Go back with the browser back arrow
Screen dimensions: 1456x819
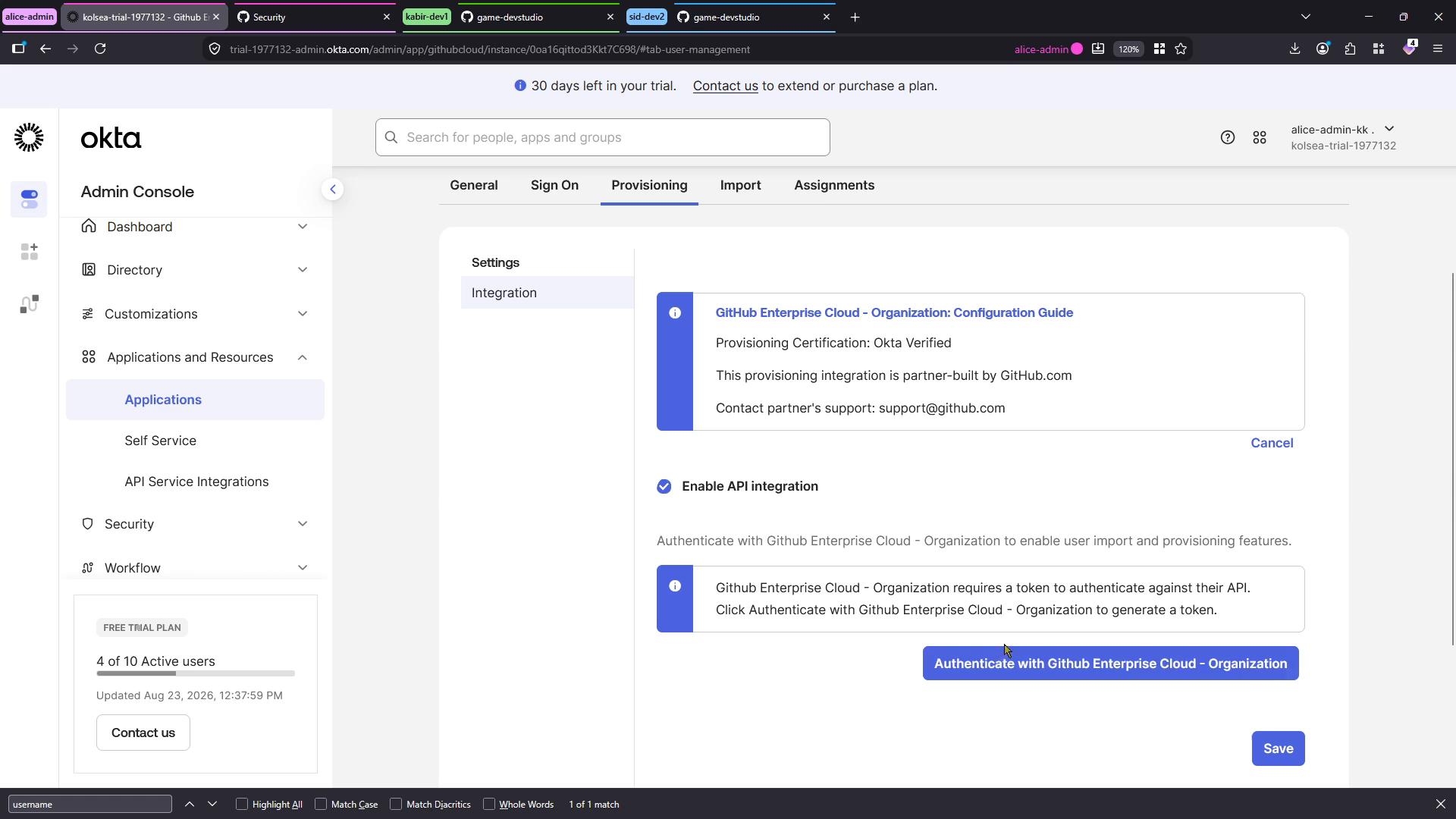[x=45, y=49]
